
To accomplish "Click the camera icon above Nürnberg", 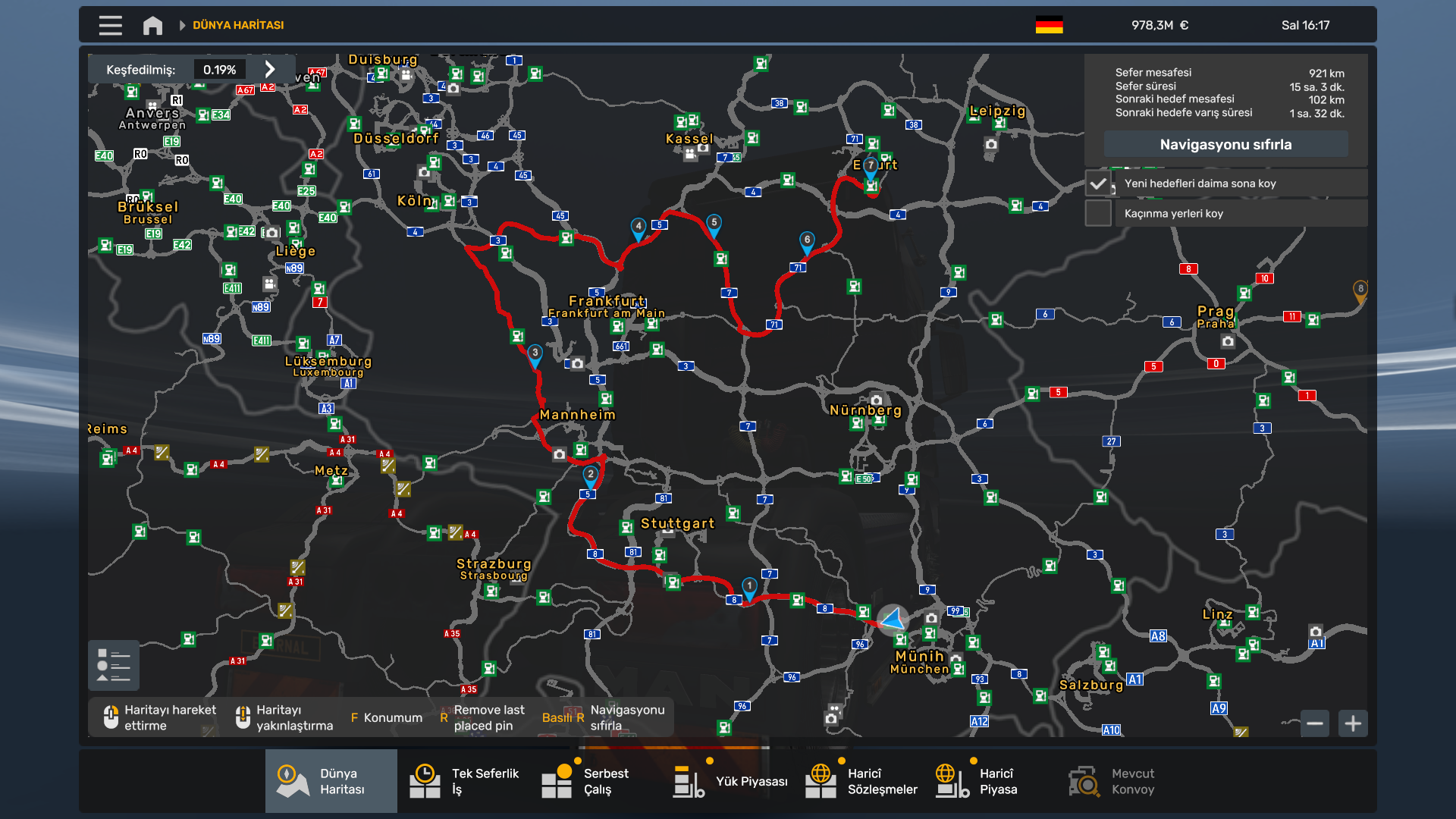I will pos(877,400).
